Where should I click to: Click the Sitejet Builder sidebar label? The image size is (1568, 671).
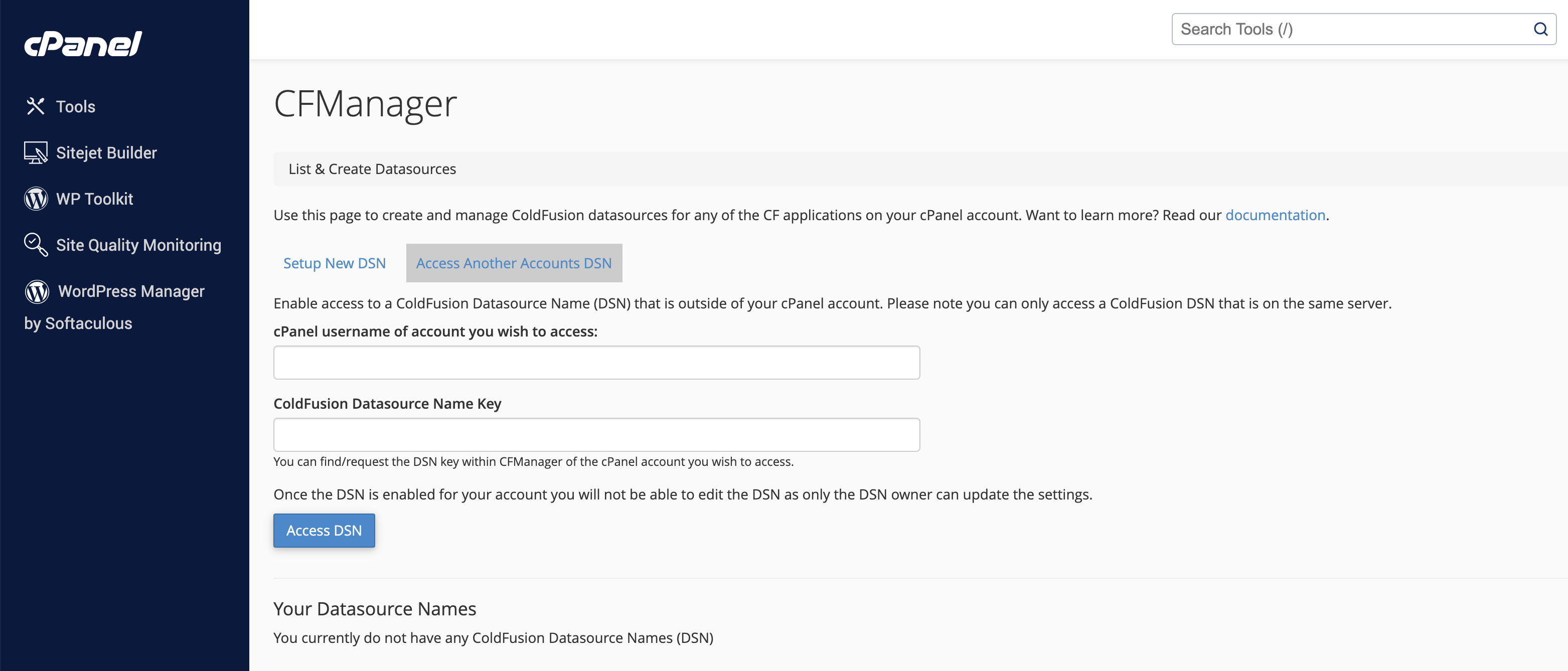(106, 152)
